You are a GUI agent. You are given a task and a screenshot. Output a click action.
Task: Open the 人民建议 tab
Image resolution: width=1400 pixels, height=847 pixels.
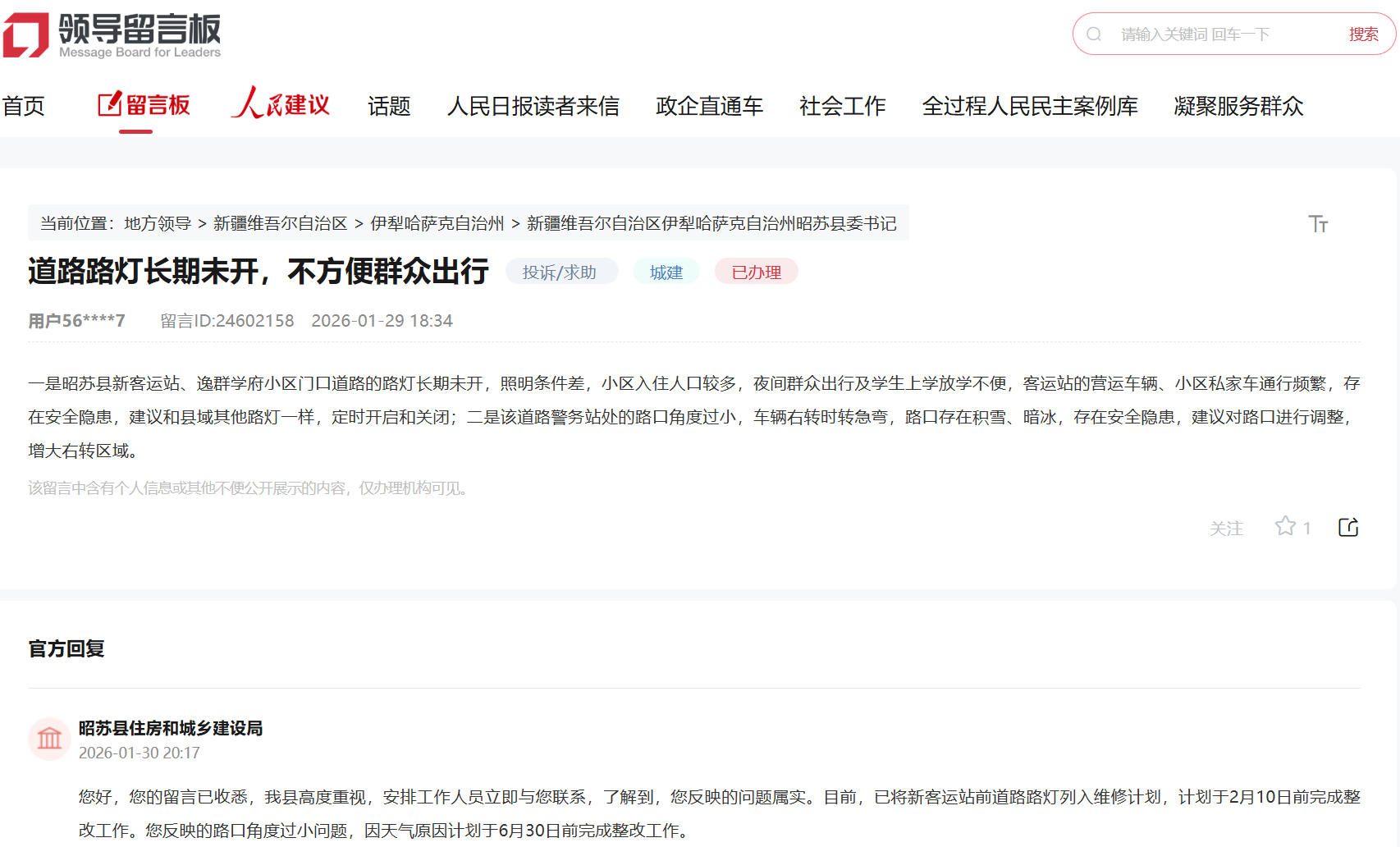[x=281, y=106]
